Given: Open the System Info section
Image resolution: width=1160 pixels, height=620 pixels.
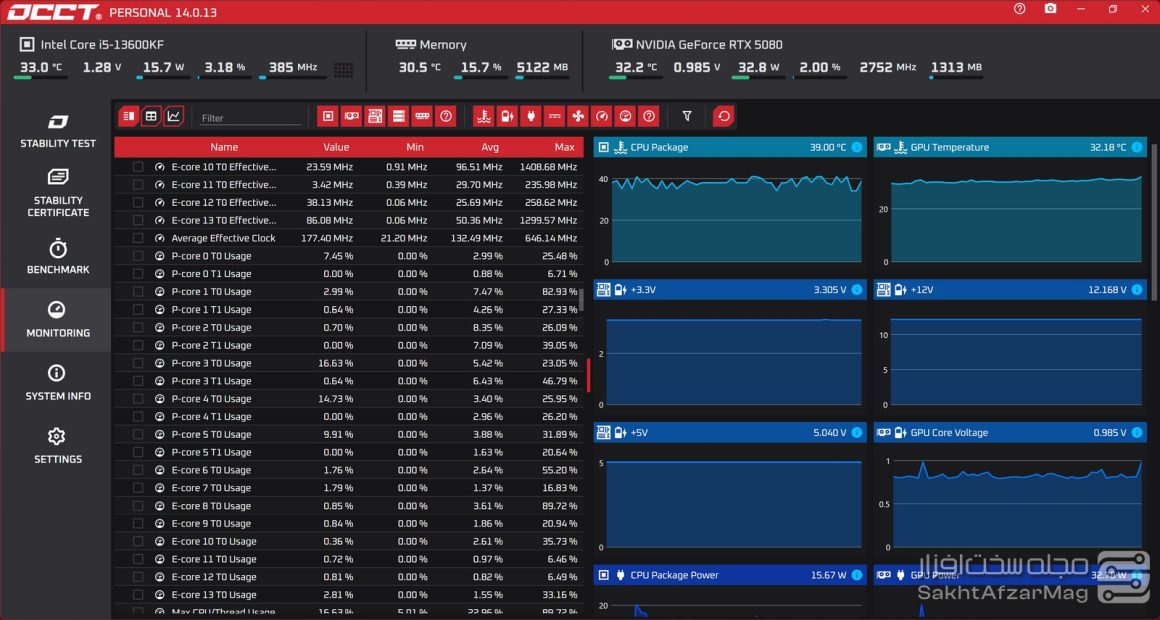Looking at the screenshot, I should 58,383.
